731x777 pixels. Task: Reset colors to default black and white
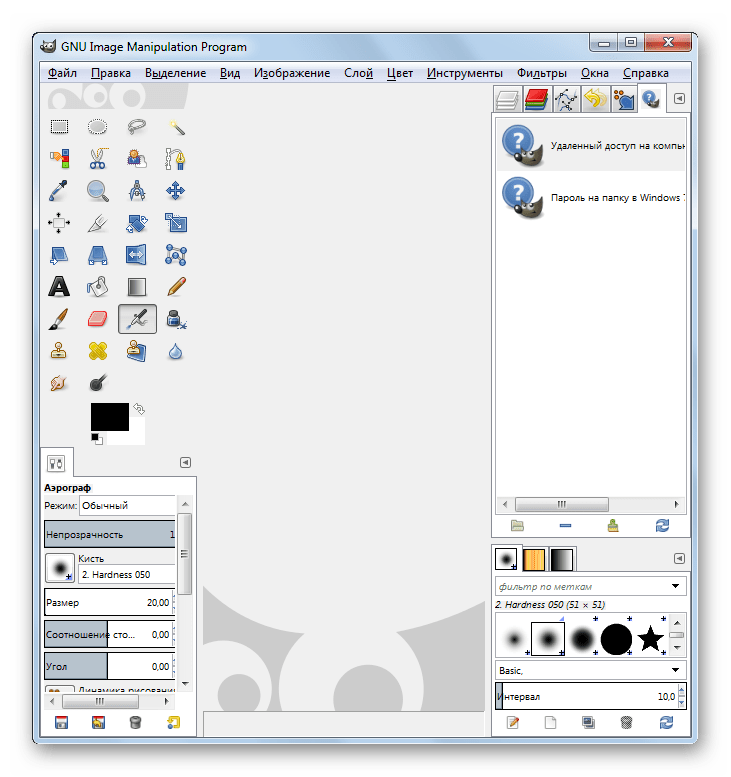(97, 439)
